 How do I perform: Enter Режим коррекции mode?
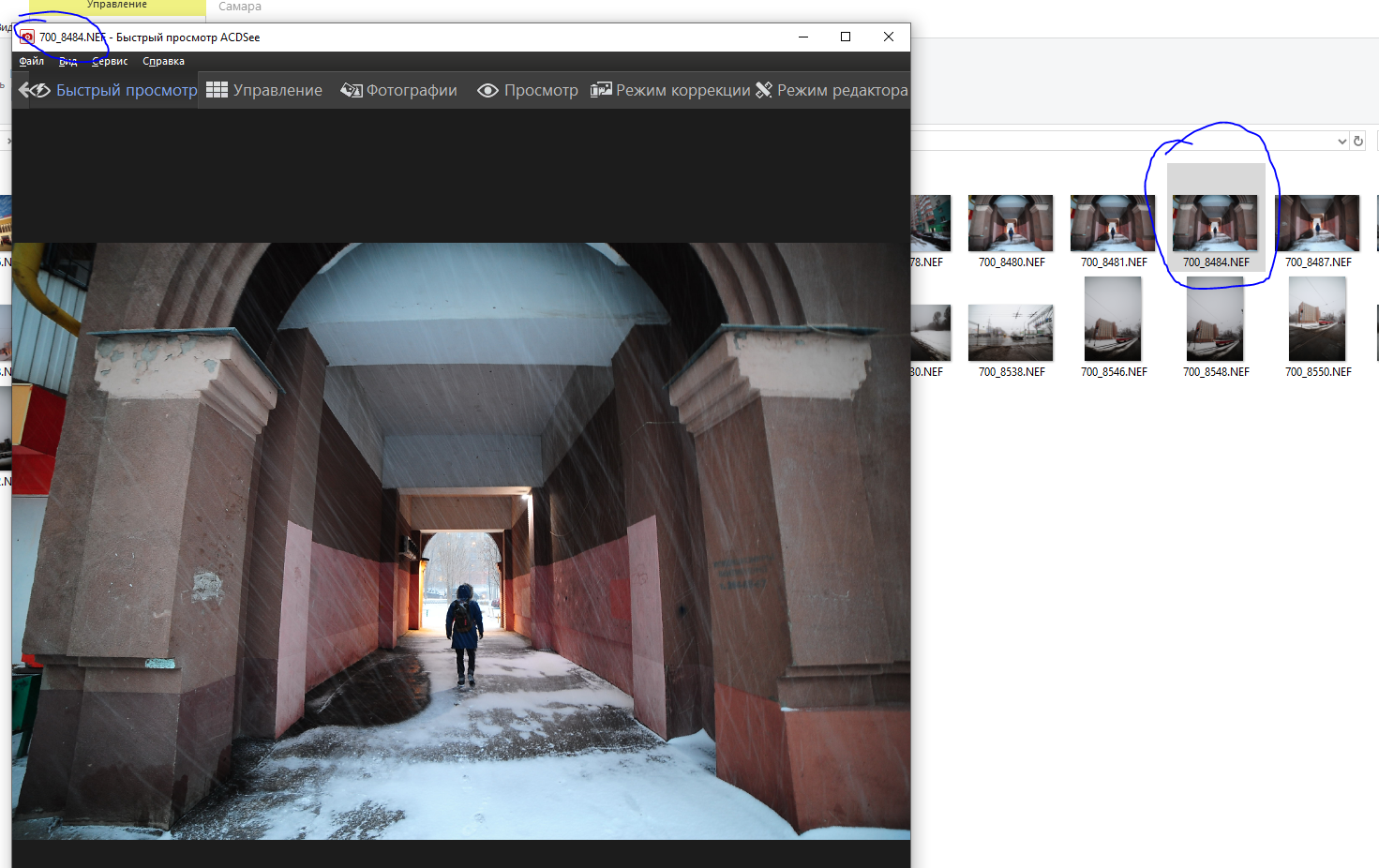[x=670, y=90]
